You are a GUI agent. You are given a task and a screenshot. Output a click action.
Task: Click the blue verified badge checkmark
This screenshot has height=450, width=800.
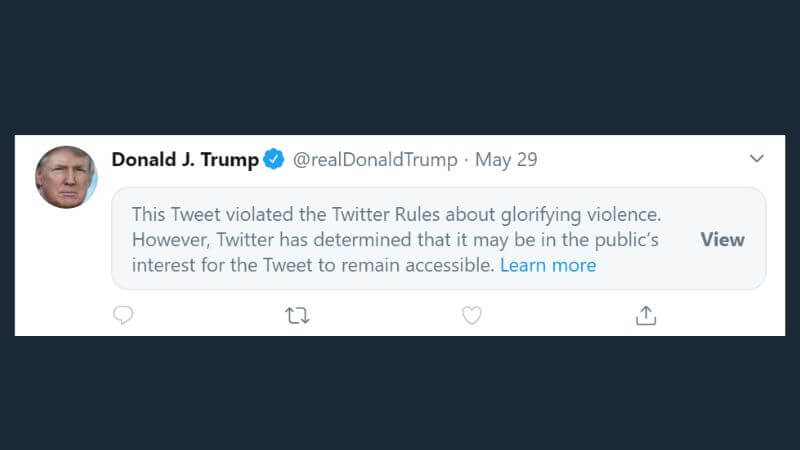(x=273, y=160)
